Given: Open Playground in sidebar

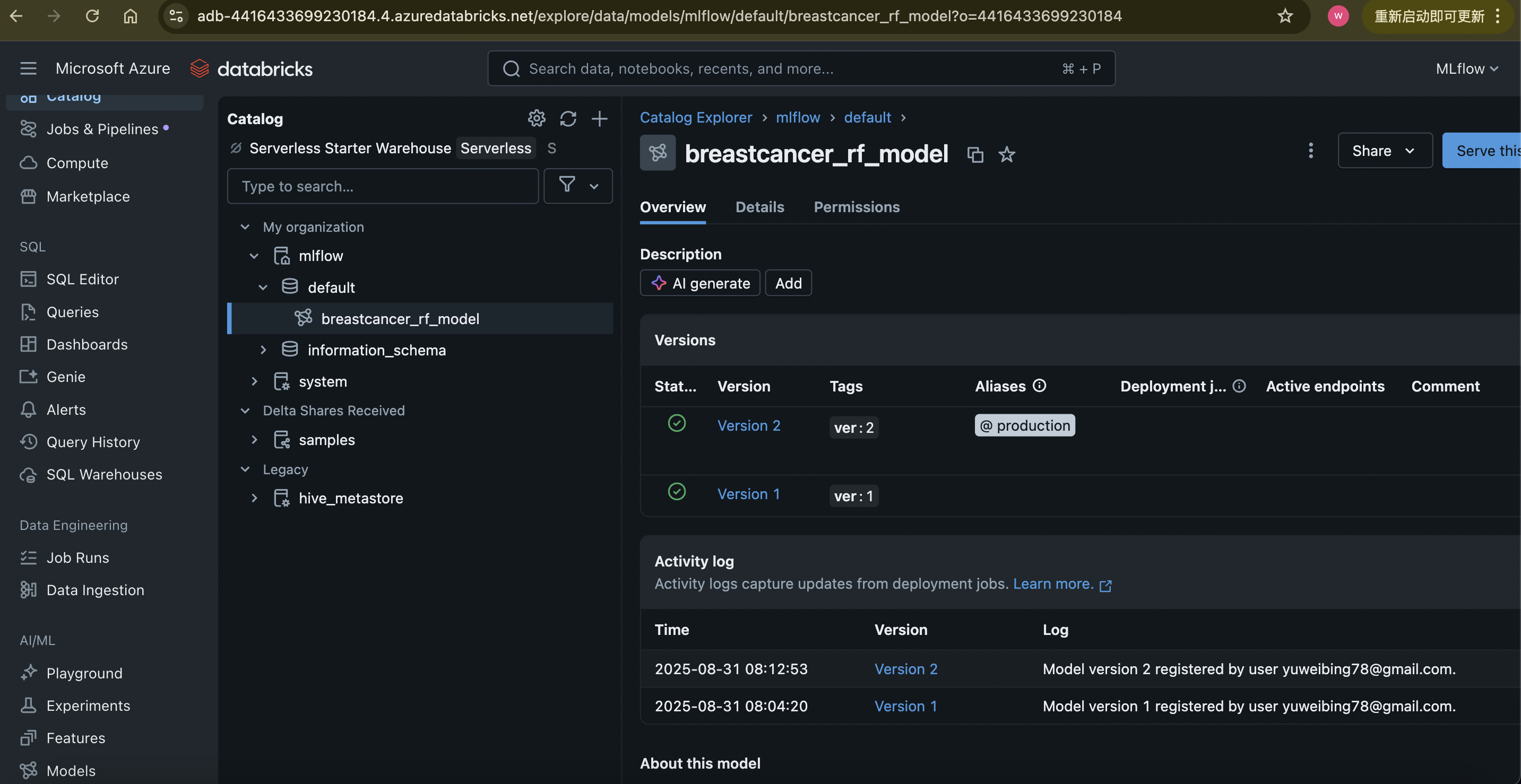Looking at the screenshot, I should [x=84, y=673].
